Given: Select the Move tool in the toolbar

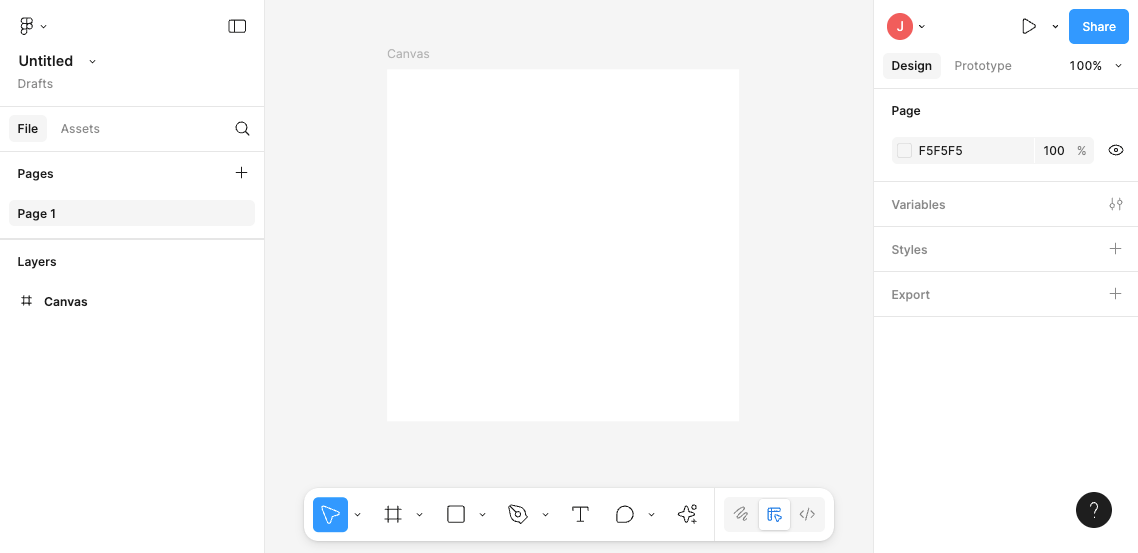Looking at the screenshot, I should tap(330, 515).
